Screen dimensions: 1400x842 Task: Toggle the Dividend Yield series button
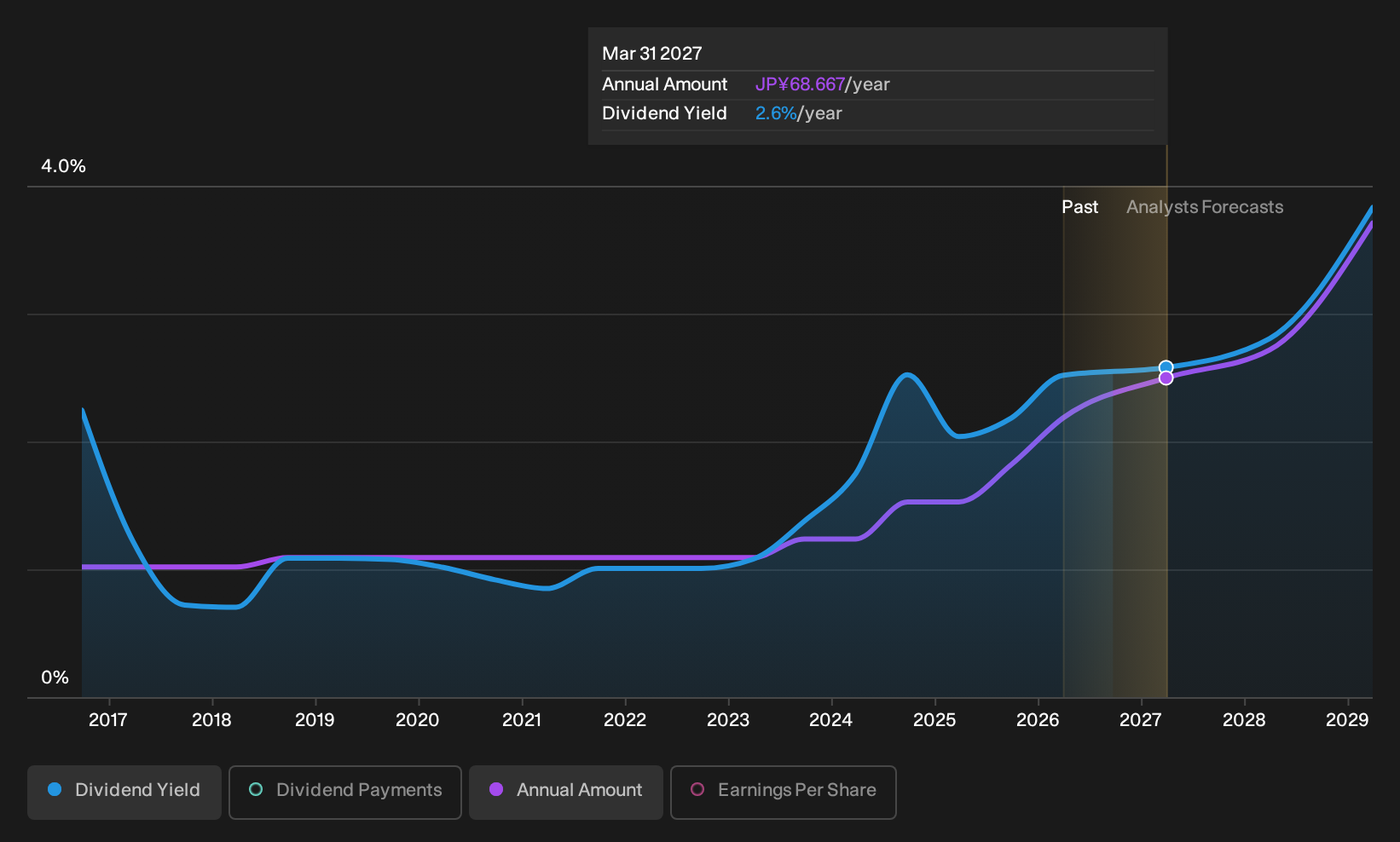pyautogui.click(x=124, y=792)
